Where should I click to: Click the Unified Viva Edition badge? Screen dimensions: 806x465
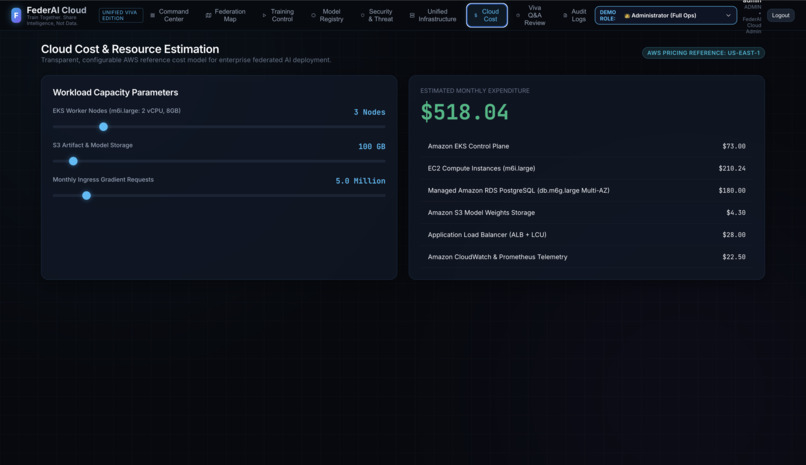pyautogui.click(x=120, y=15)
